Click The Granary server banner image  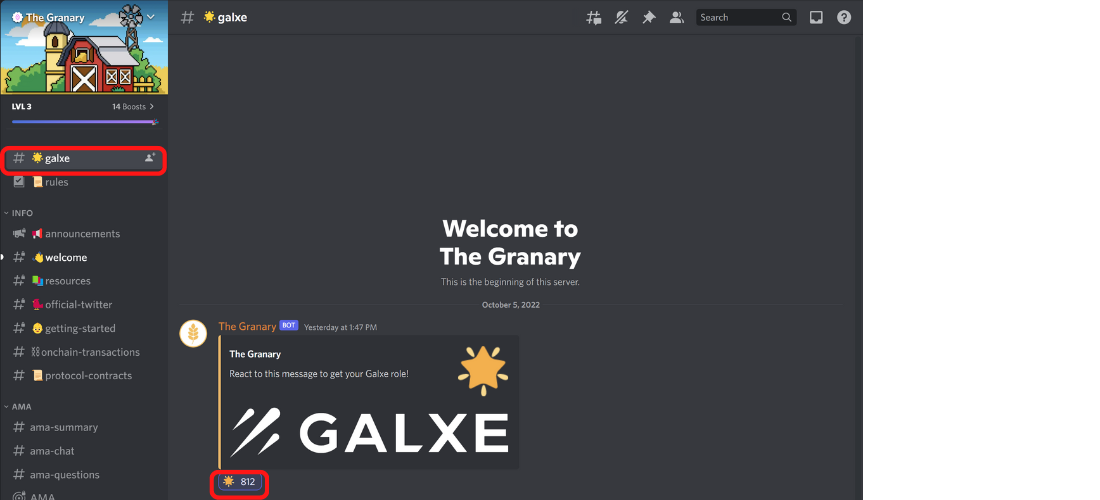[x=84, y=48]
